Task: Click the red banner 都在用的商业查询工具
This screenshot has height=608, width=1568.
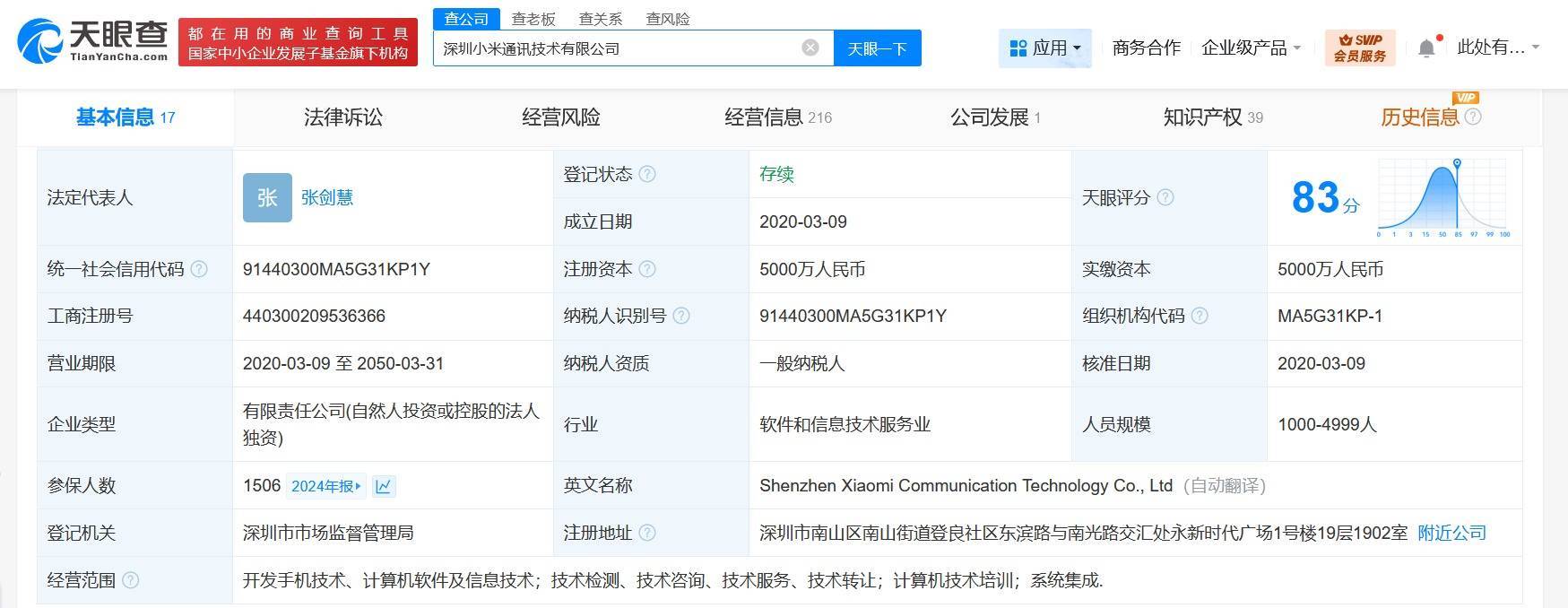Action: [299, 42]
